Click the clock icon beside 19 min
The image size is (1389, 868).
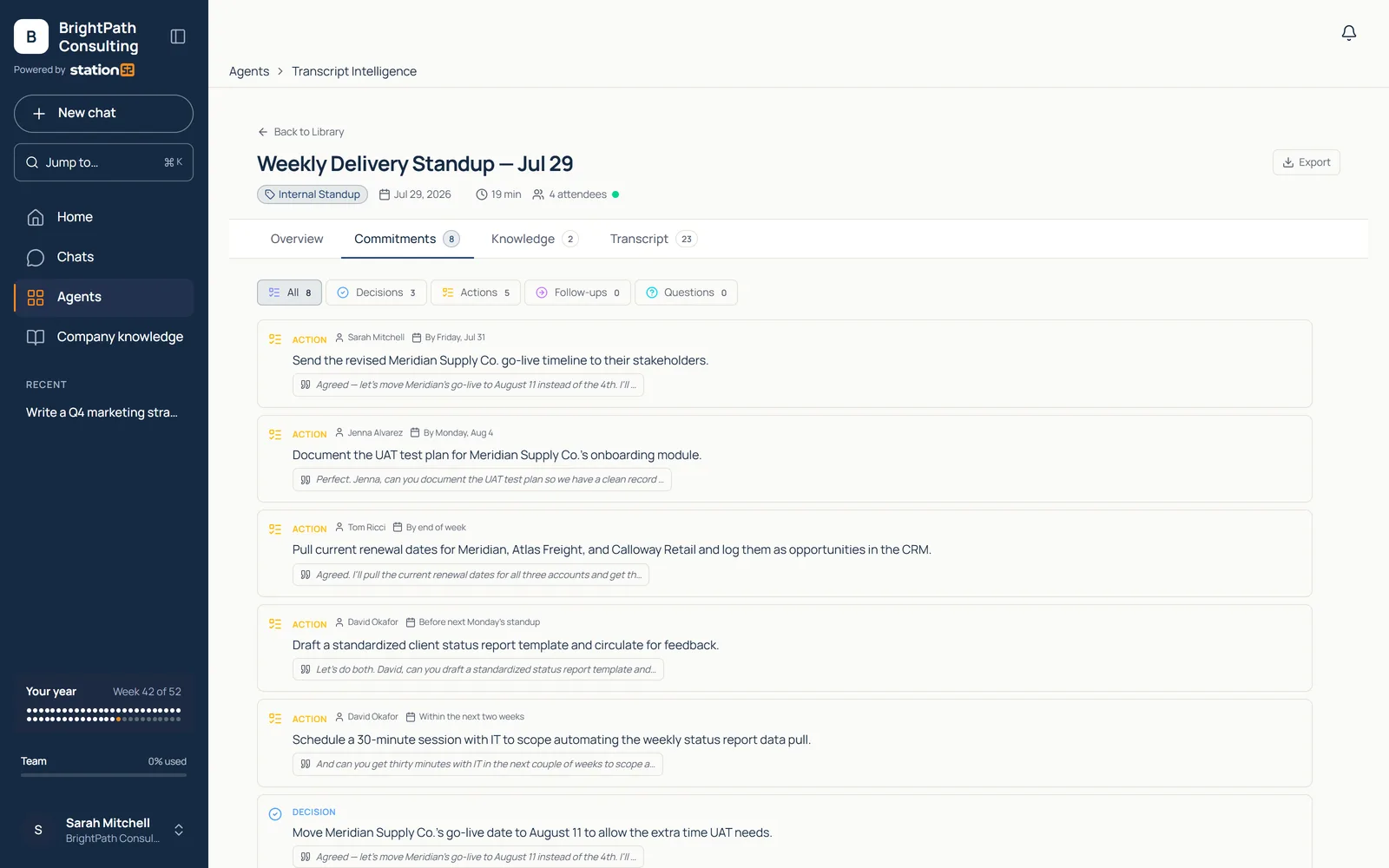click(x=482, y=194)
